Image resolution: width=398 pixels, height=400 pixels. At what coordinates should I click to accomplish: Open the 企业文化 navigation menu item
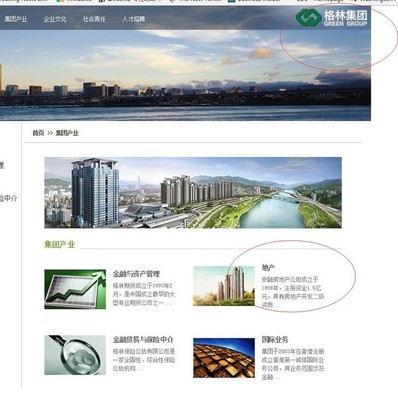[x=55, y=19]
